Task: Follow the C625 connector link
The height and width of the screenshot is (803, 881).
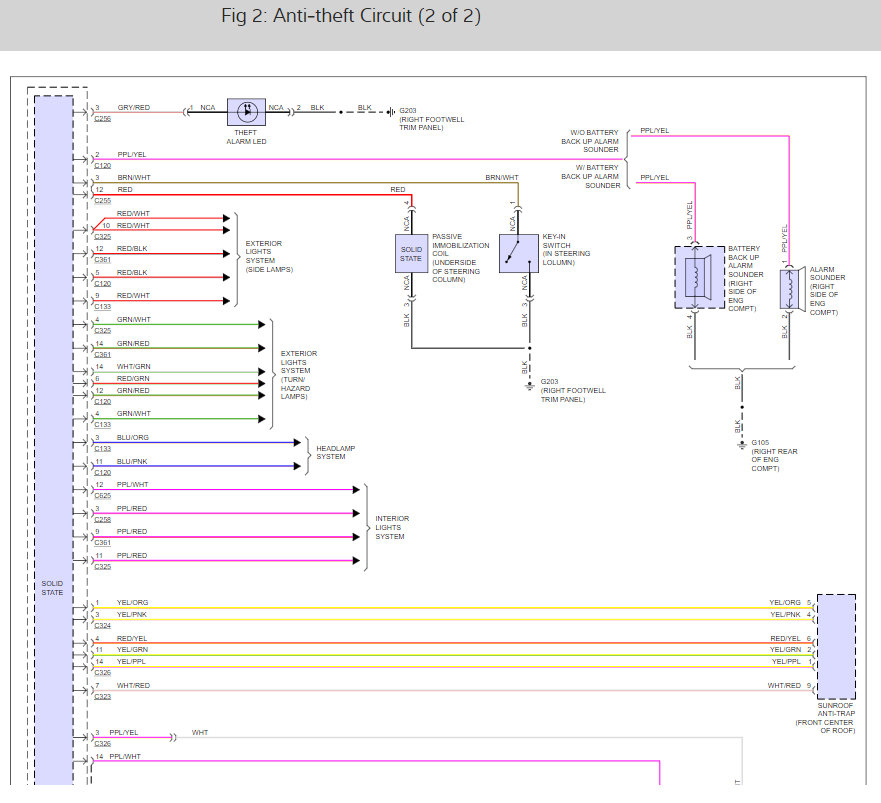Action: pyautogui.click(x=103, y=496)
